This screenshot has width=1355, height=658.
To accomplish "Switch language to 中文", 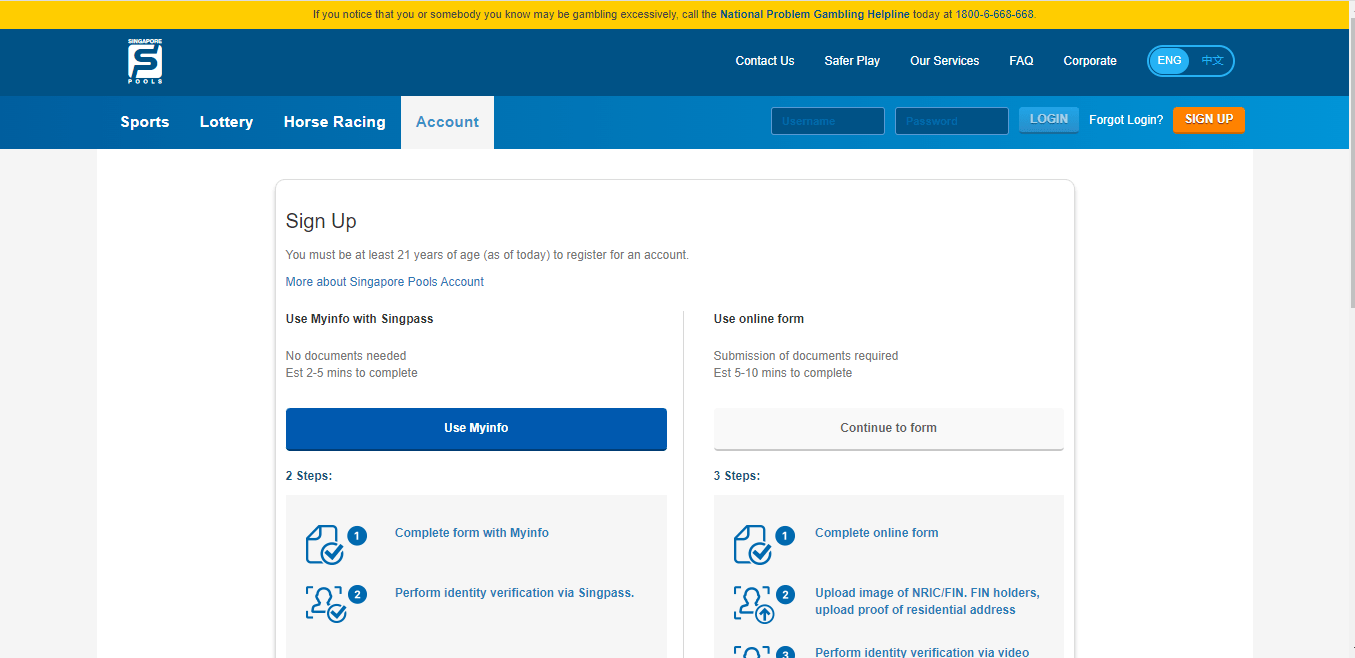I will (x=1212, y=61).
